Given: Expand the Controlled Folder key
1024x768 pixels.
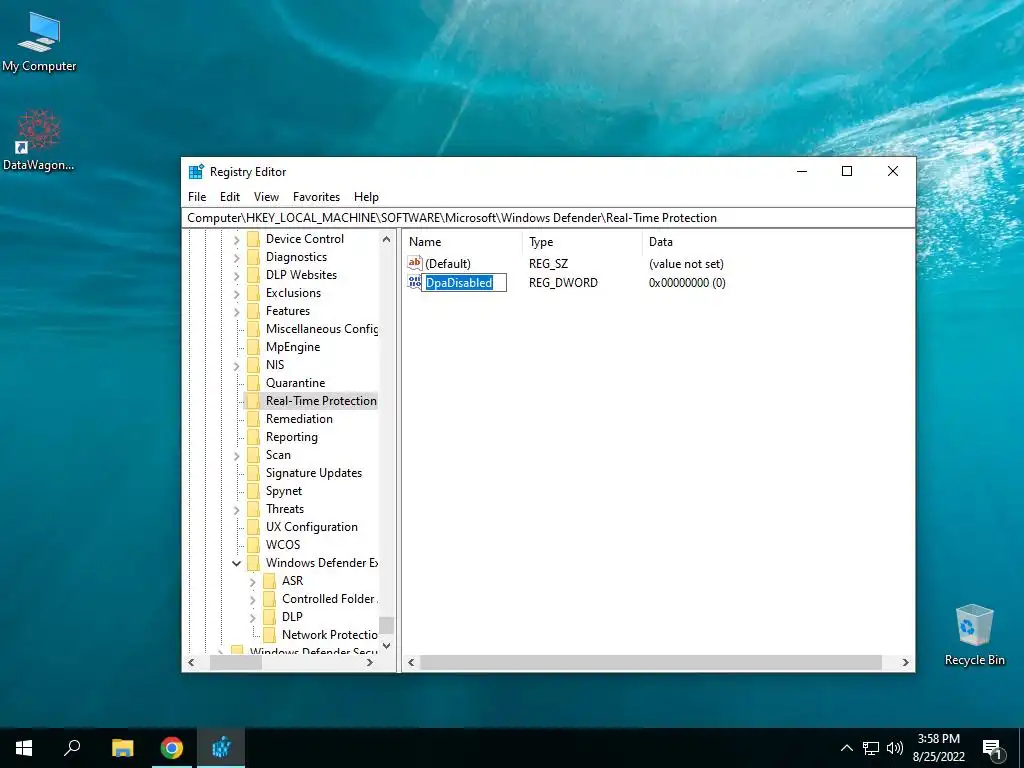Looking at the screenshot, I should (x=253, y=599).
